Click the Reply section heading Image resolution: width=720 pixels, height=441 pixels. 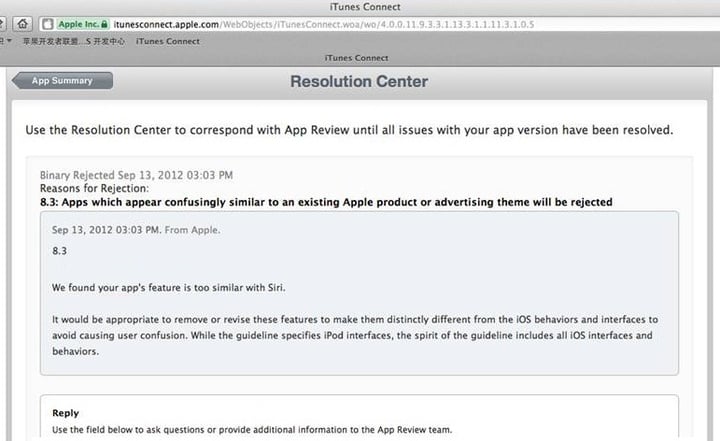click(x=66, y=413)
